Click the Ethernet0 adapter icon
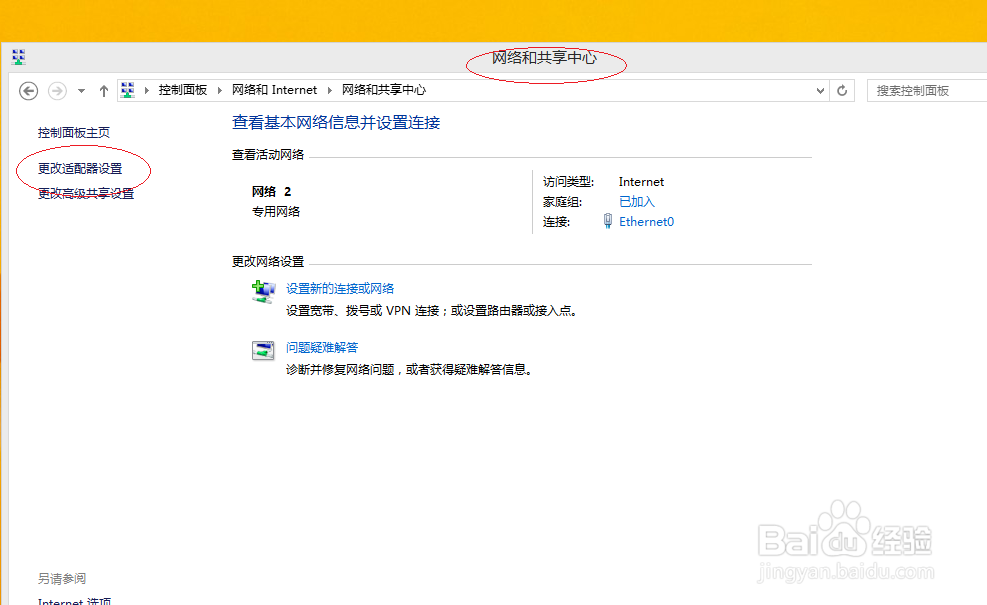 pyautogui.click(x=607, y=221)
